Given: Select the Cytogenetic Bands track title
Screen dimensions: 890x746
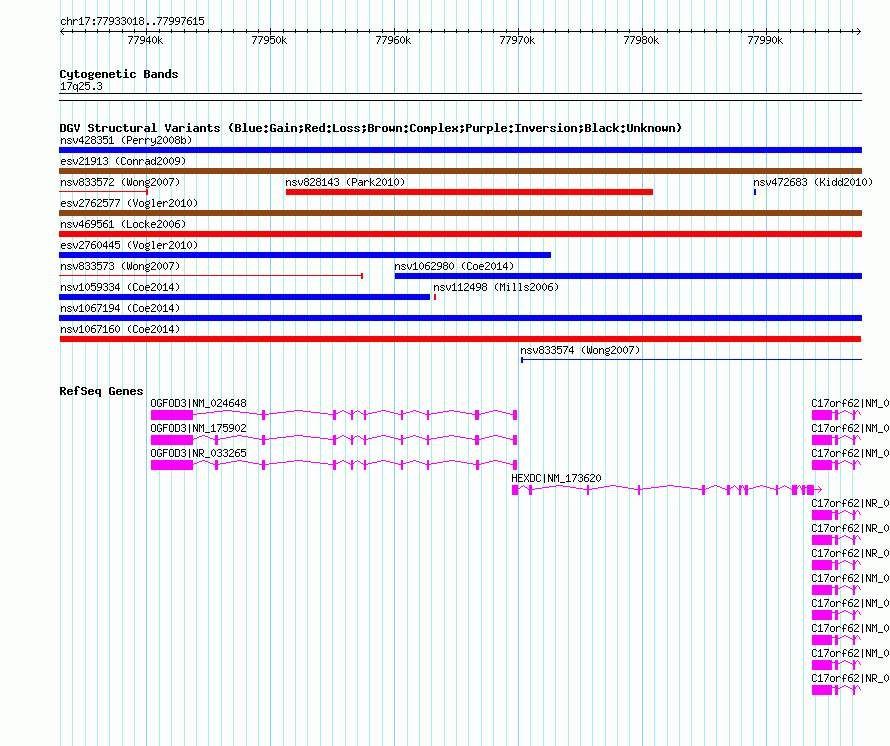Looking at the screenshot, I should 119,74.
